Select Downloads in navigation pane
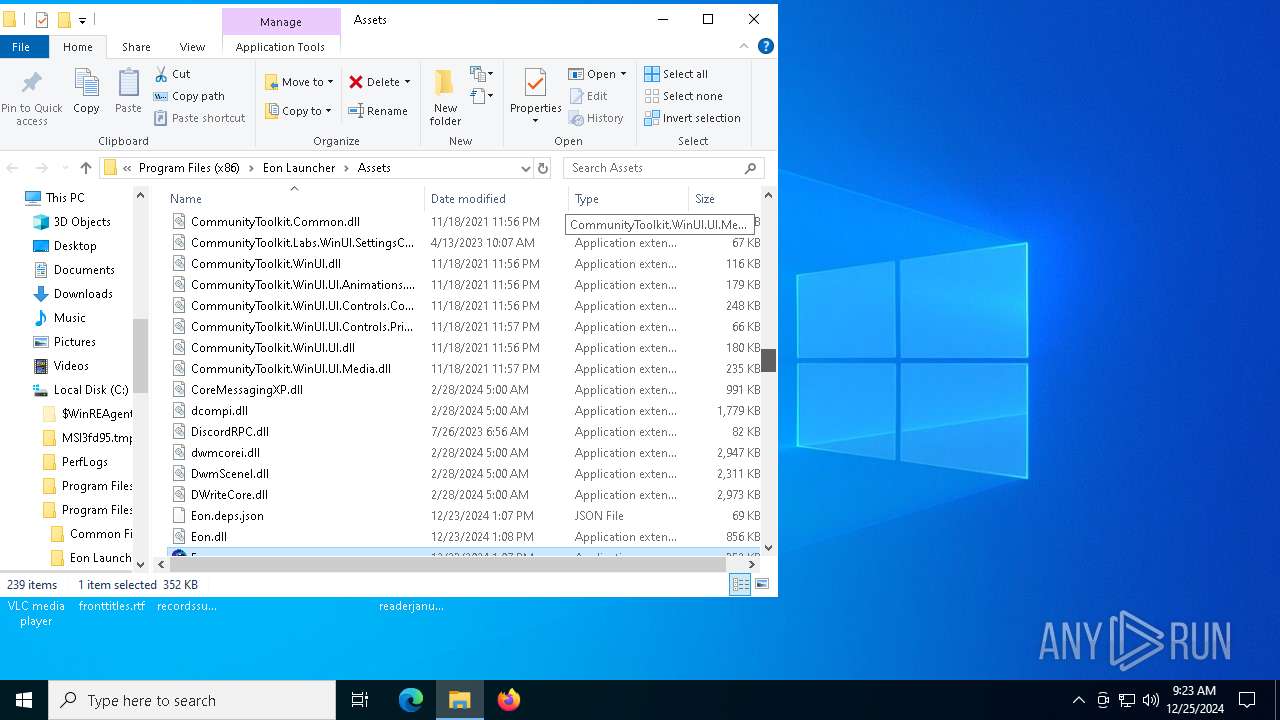1280x720 pixels. 83,294
